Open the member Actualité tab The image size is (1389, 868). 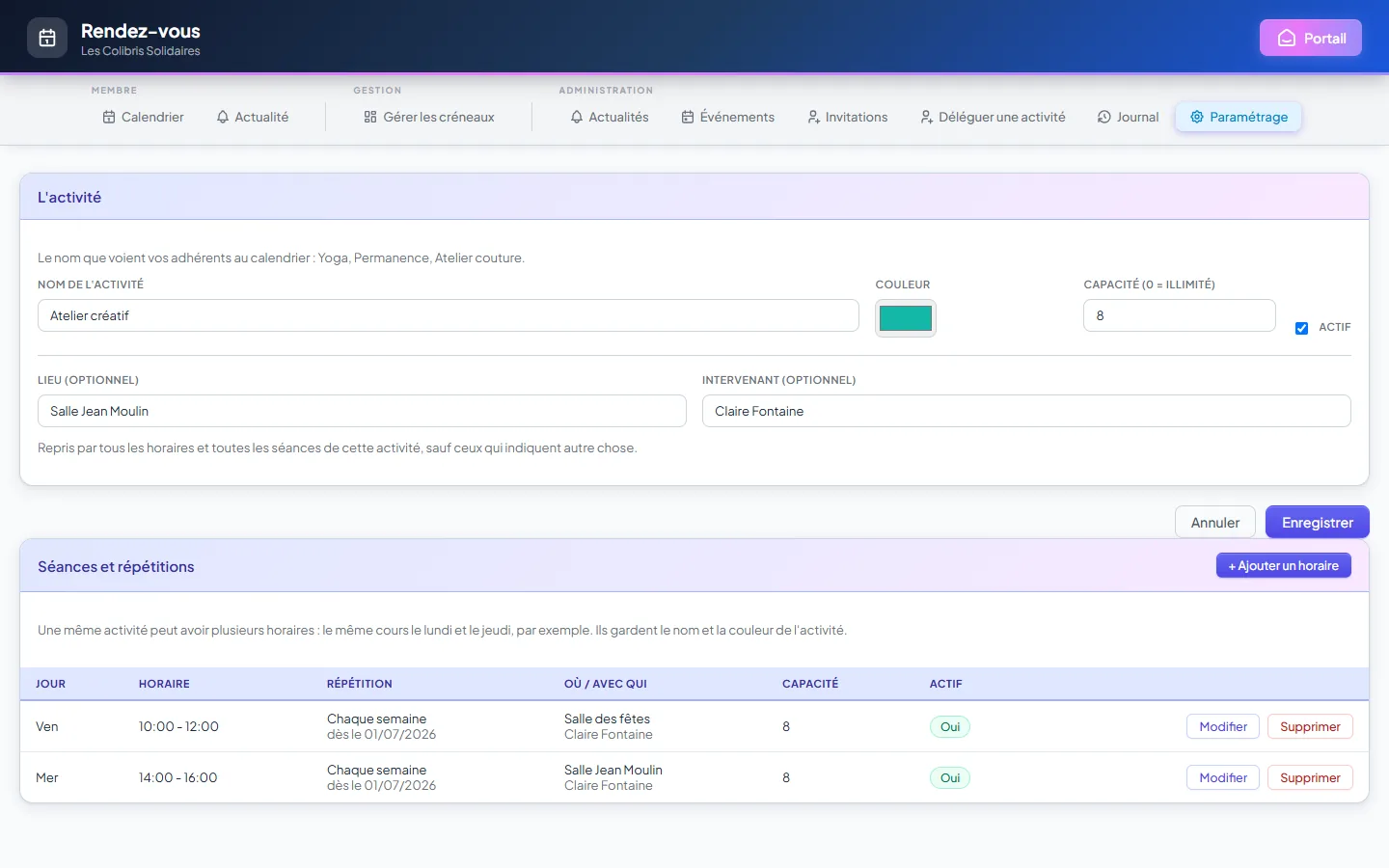[x=253, y=117]
